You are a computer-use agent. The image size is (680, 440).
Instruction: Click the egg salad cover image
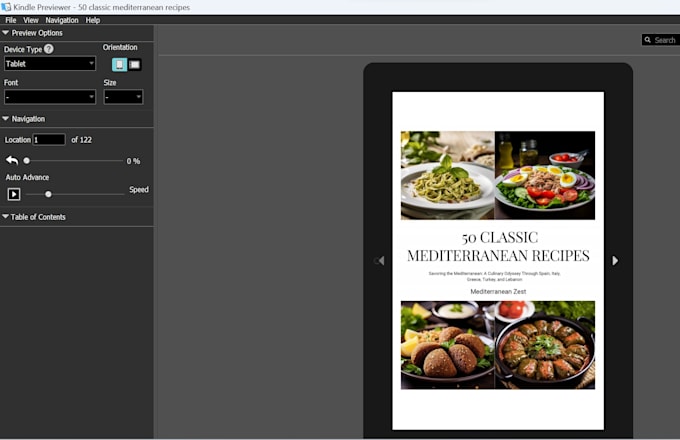(545, 175)
